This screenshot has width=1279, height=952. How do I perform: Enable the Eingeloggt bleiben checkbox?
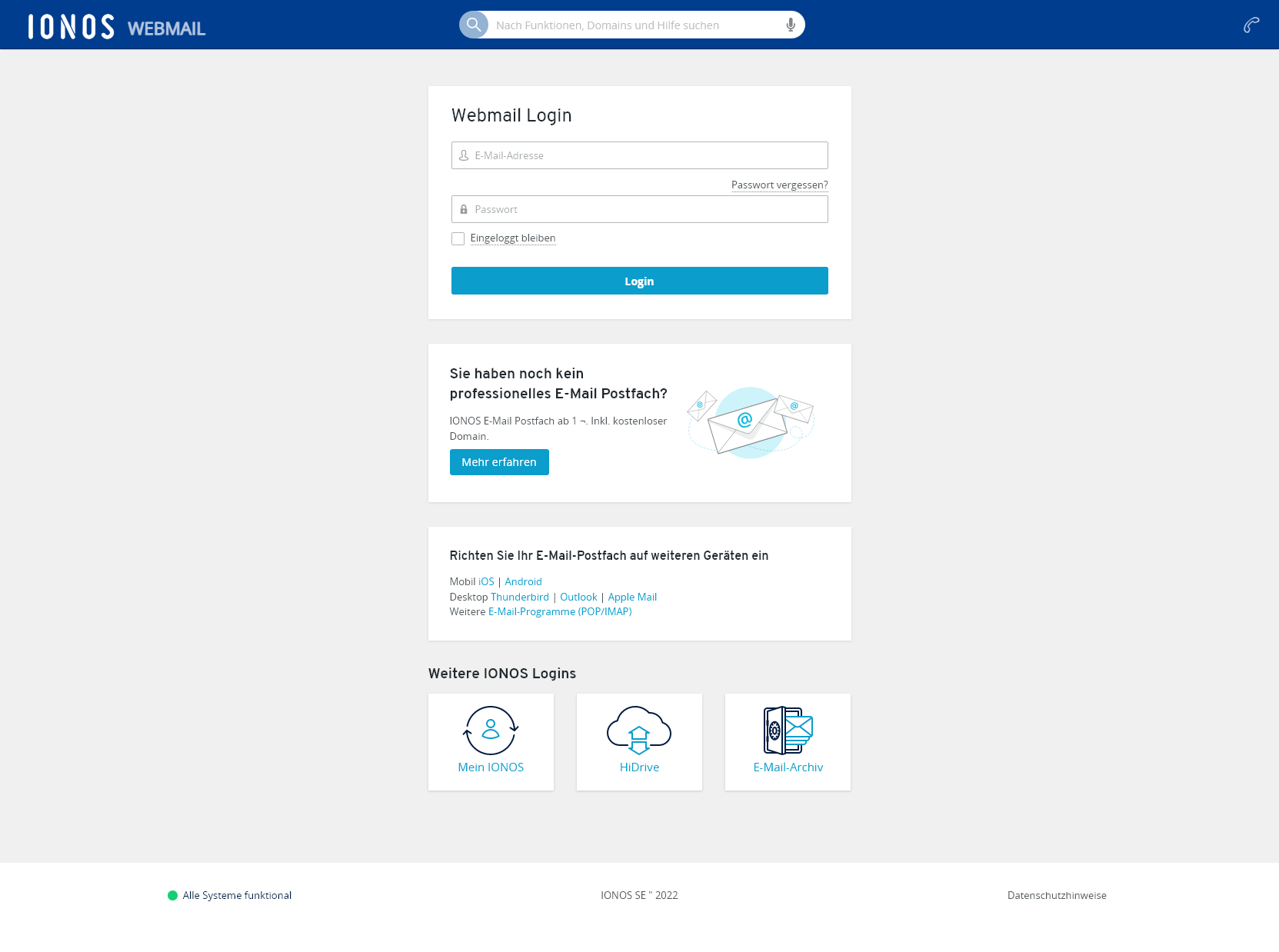pos(458,238)
